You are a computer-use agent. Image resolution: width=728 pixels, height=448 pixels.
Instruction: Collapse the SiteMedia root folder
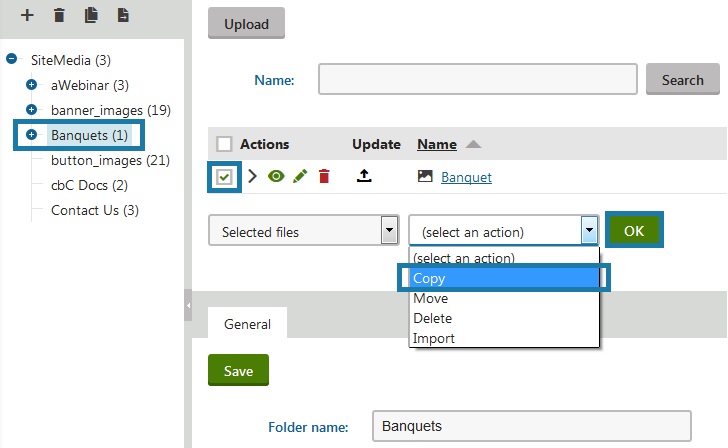[x=12, y=60]
